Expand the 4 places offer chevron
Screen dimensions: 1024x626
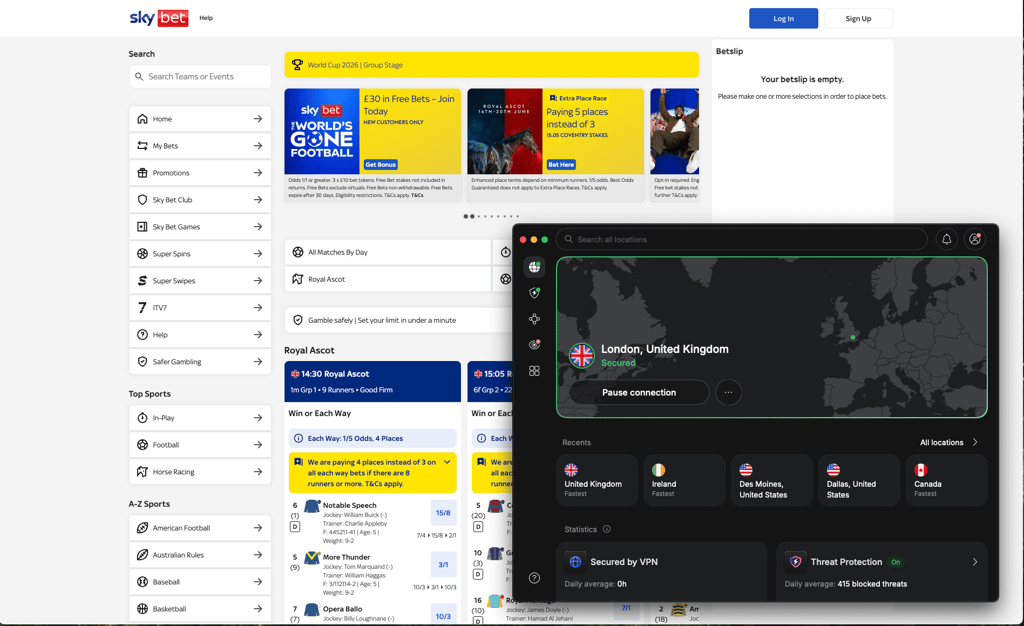447,462
